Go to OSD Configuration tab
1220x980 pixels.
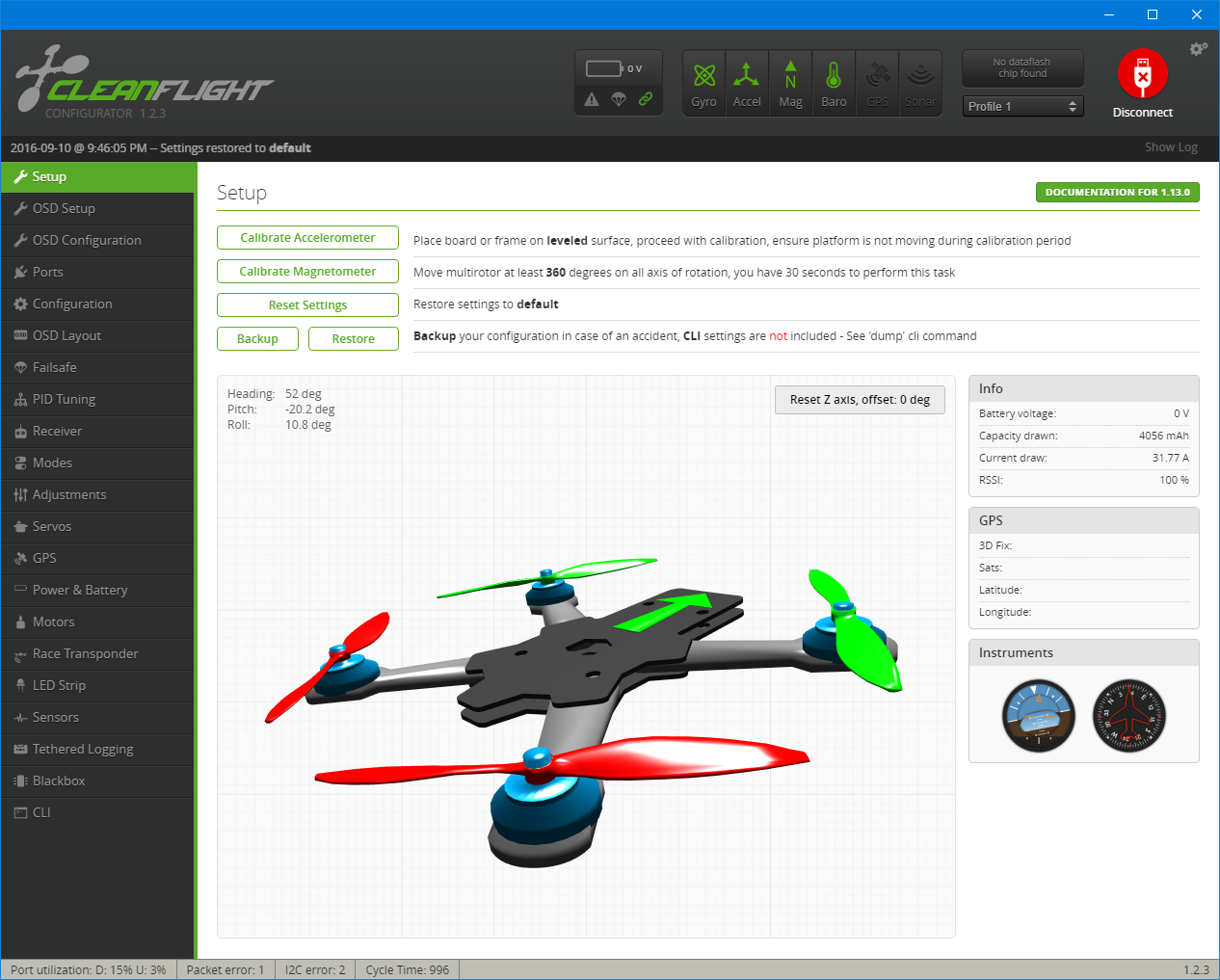click(97, 241)
